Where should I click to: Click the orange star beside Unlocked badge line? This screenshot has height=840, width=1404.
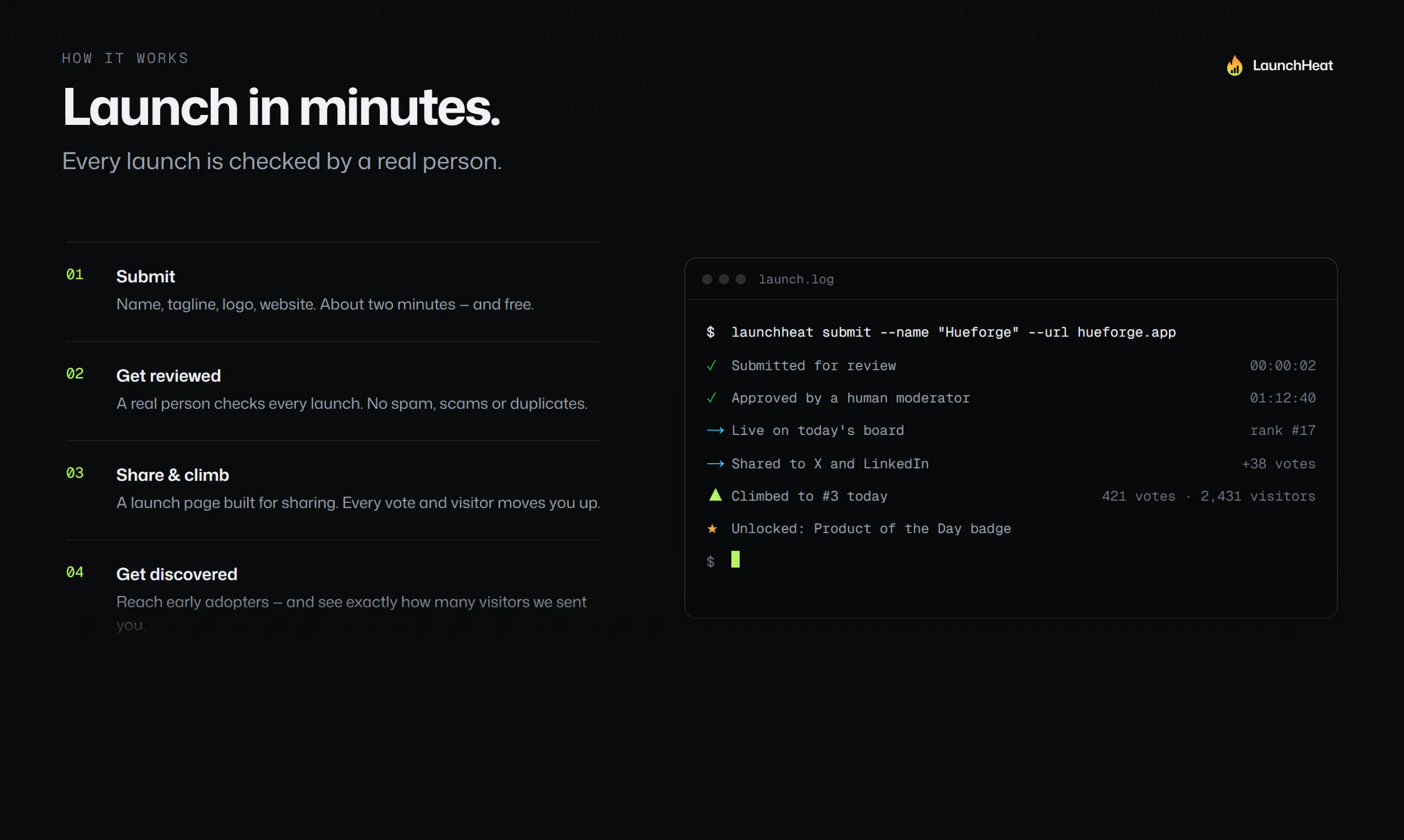click(712, 528)
